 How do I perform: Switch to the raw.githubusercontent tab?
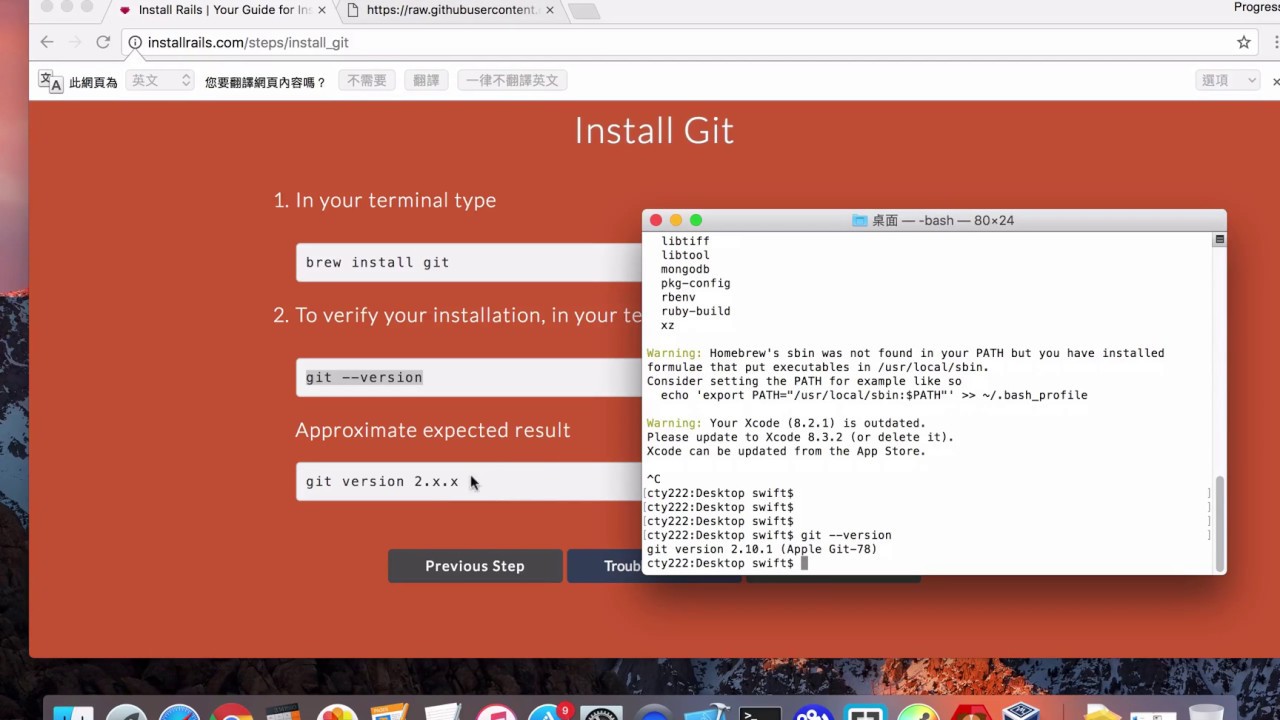(450, 10)
